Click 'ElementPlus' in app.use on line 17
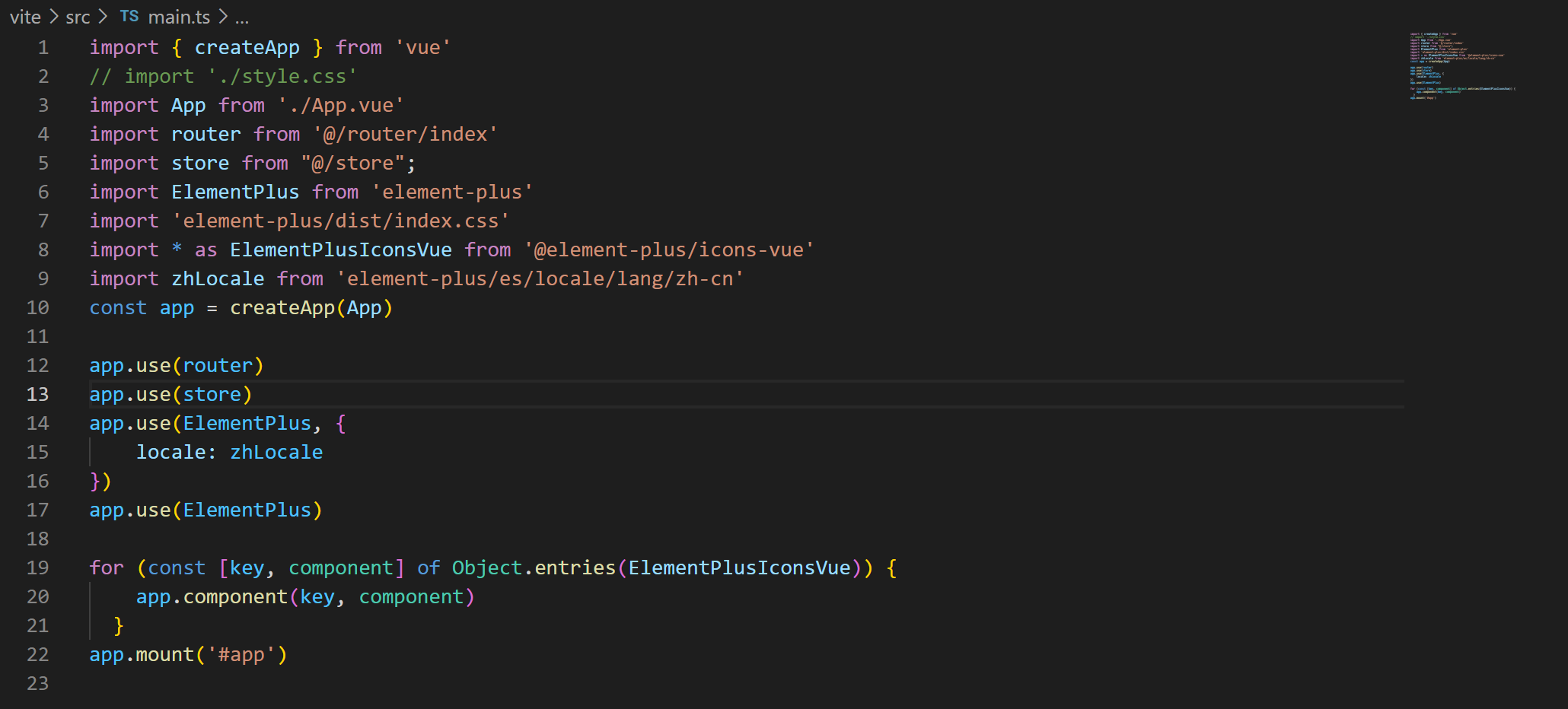 247,510
